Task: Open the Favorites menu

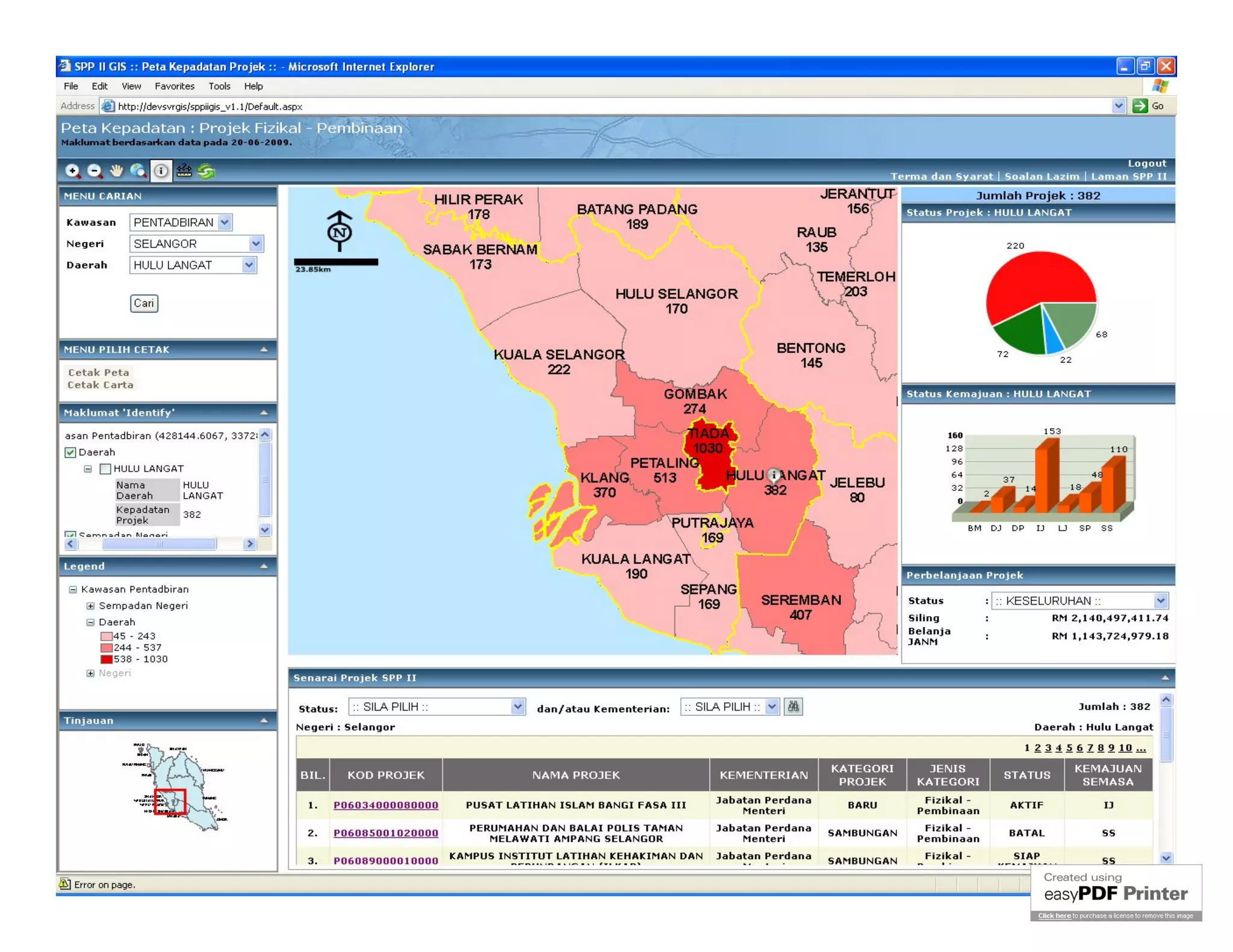Action: click(x=174, y=86)
